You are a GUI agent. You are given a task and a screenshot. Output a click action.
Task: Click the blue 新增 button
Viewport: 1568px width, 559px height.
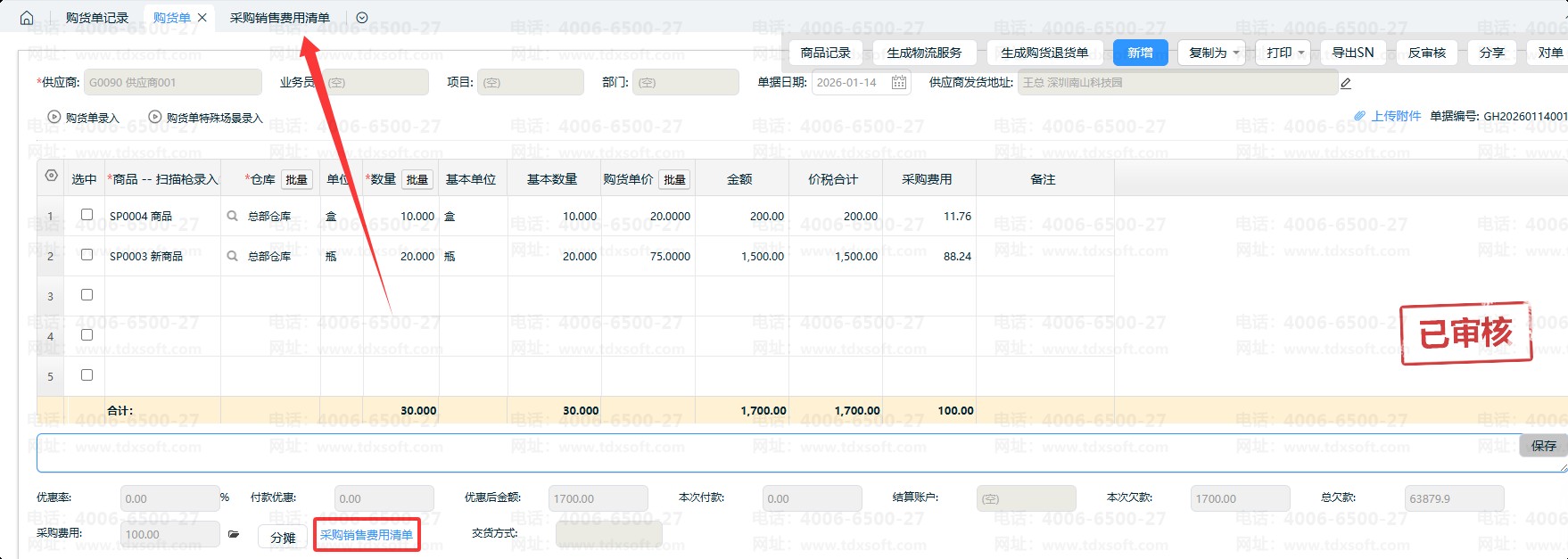pos(1139,53)
